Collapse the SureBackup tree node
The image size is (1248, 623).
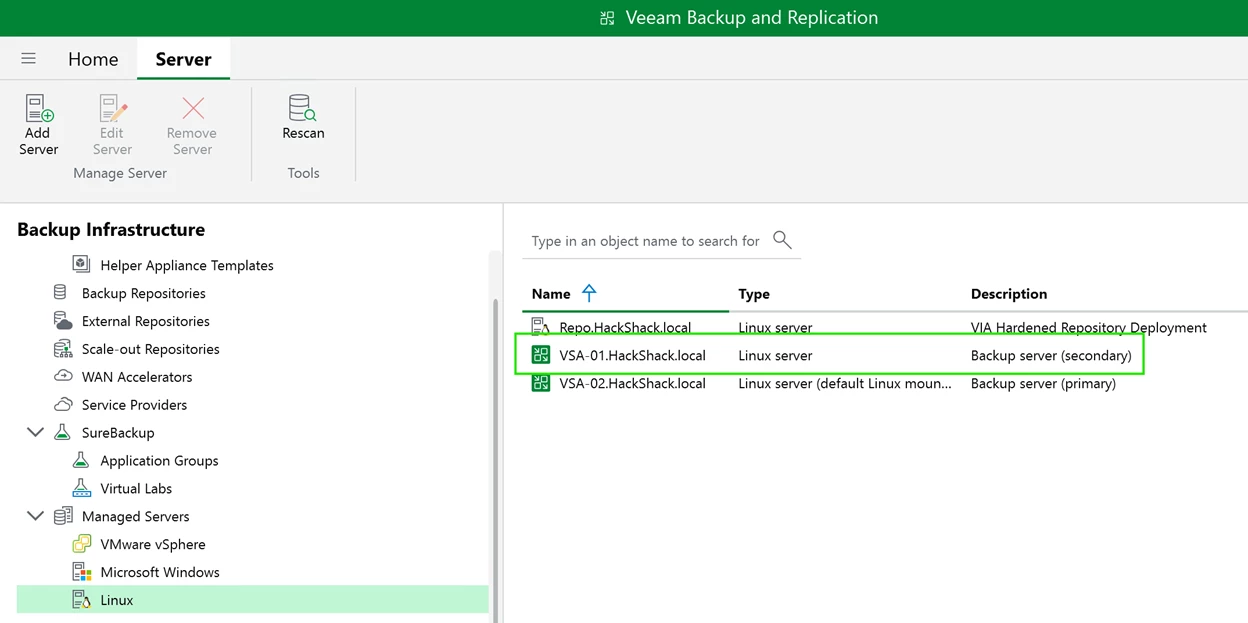[35, 433]
